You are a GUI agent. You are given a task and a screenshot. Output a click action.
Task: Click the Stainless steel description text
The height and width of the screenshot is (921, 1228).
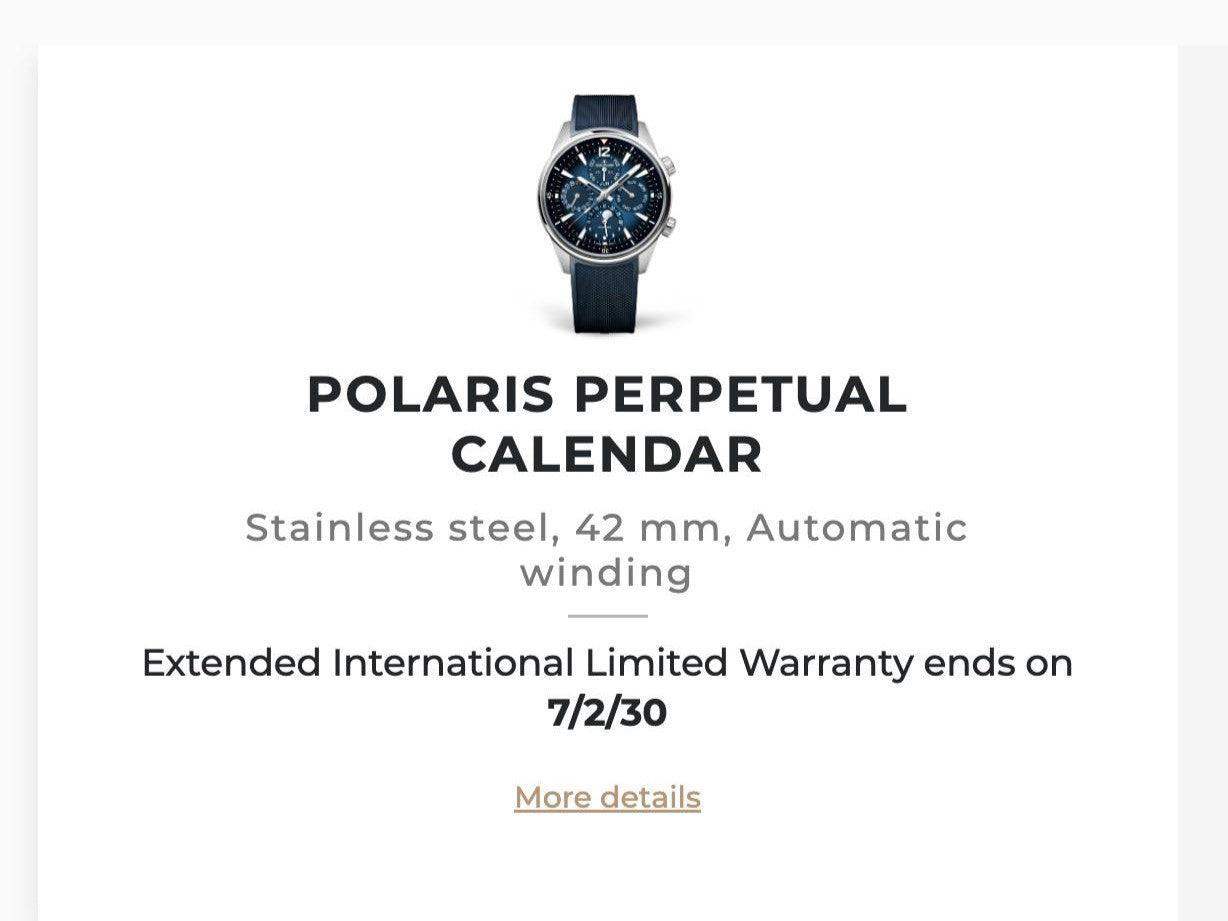point(400,528)
